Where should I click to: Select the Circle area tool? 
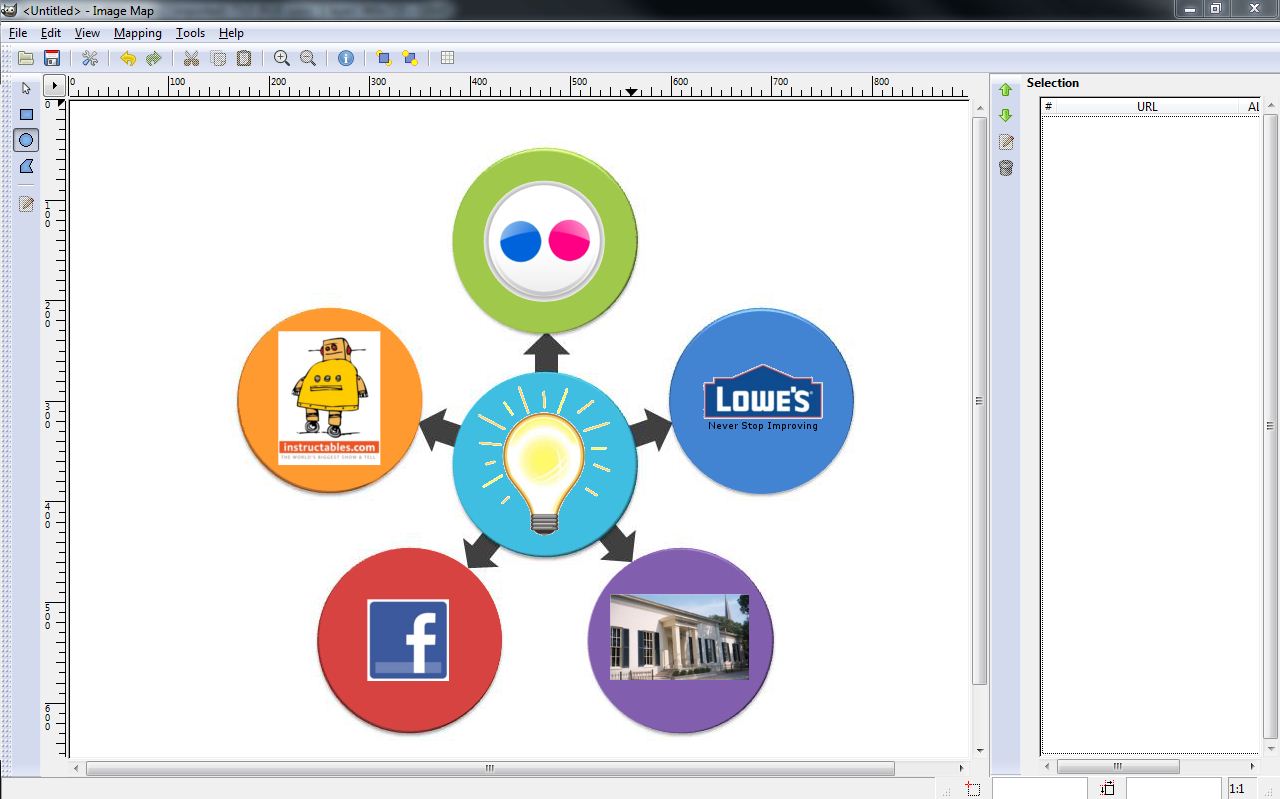pos(26,140)
